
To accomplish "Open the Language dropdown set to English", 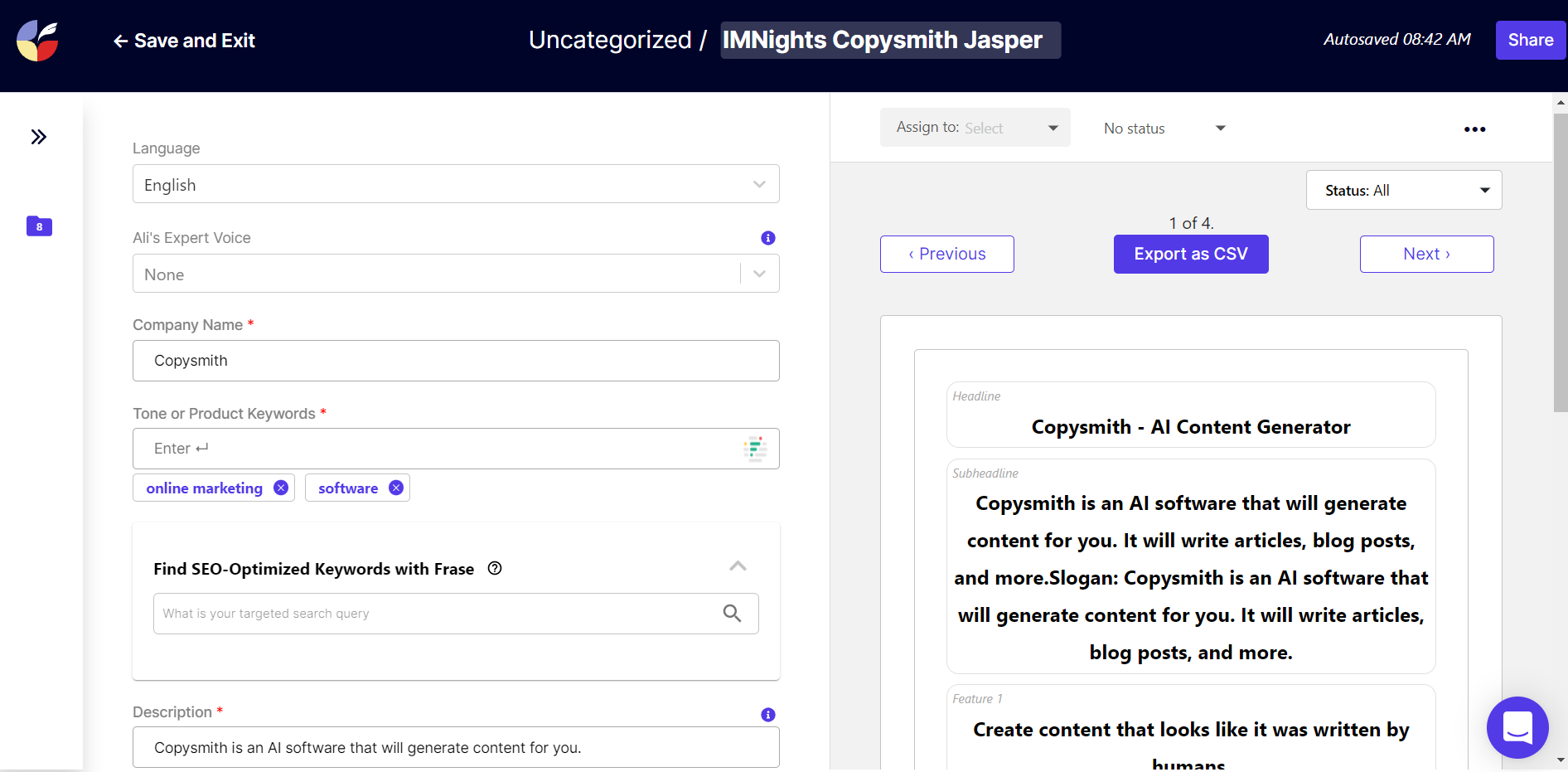I will (x=456, y=184).
